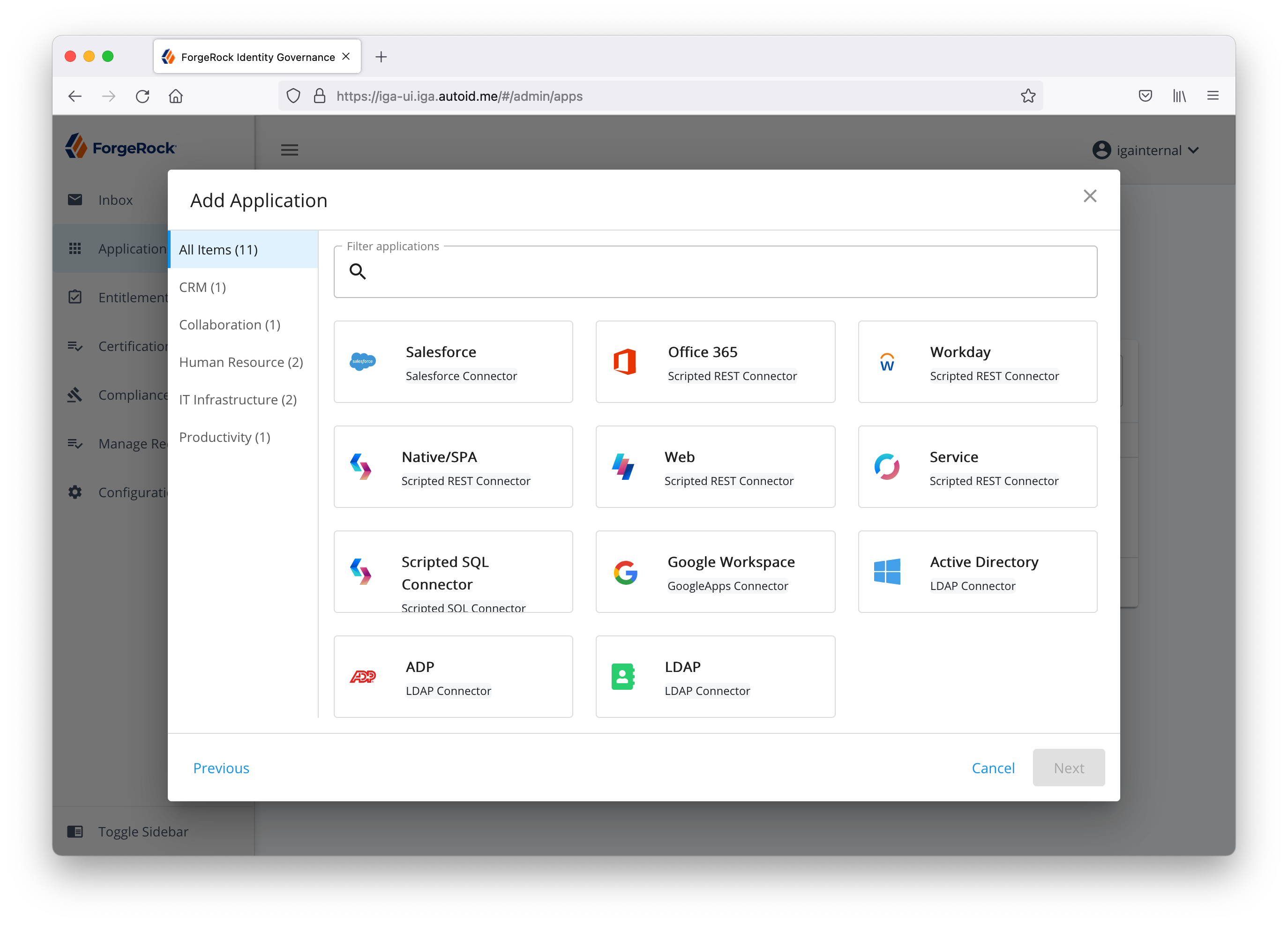Image resolution: width=1288 pixels, height=925 pixels.
Task: Click the Active Directory Windows icon
Action: coord(886,571)
